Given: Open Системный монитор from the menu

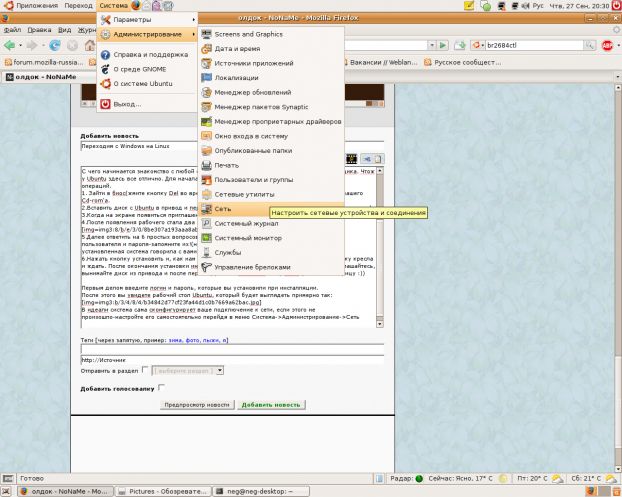Looking at the screenshot, I should 247,238.
